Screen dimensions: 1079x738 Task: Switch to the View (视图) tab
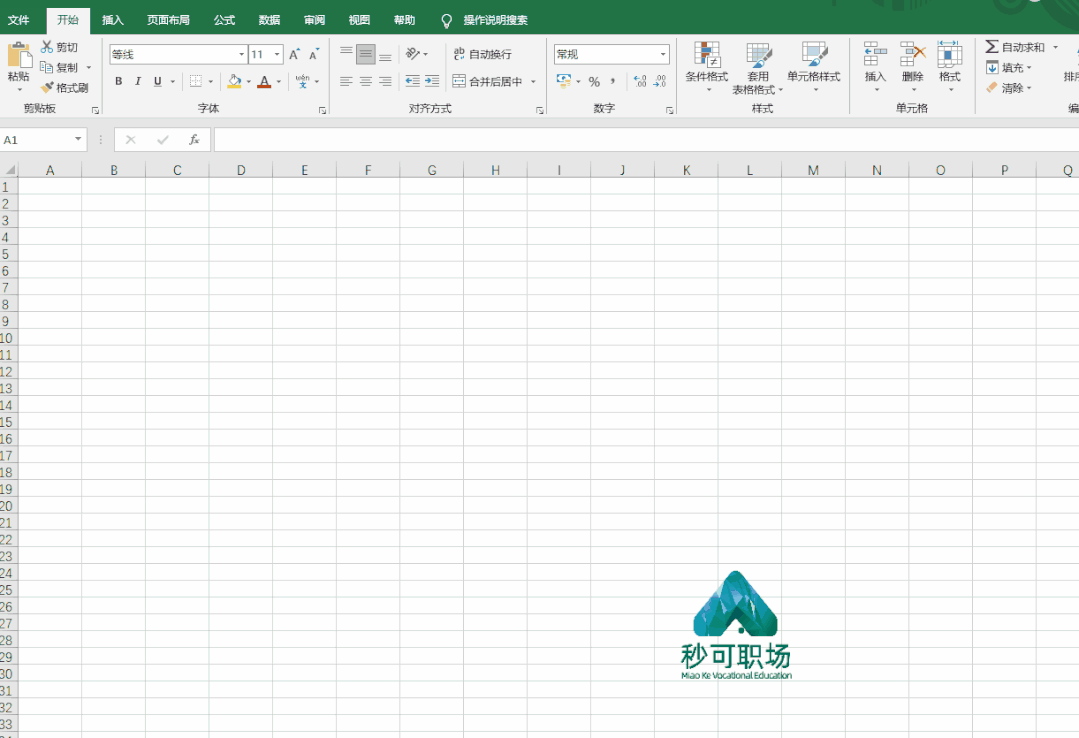click(x=359, y=20)
